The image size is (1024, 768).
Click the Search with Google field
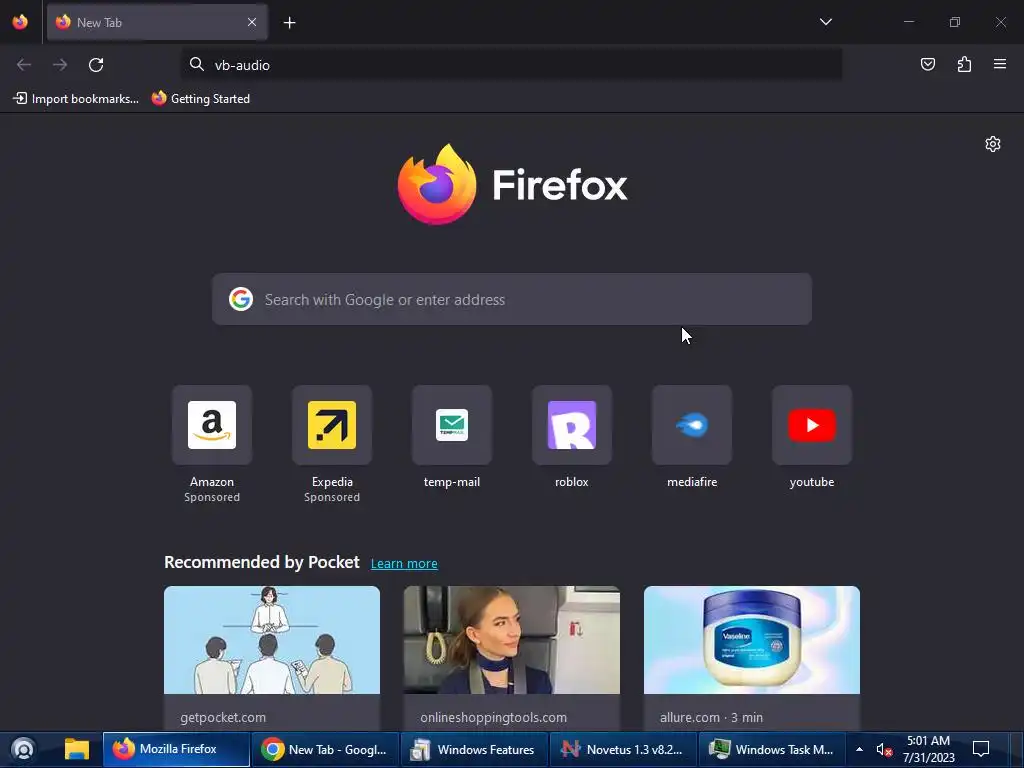tap(512, 299)
